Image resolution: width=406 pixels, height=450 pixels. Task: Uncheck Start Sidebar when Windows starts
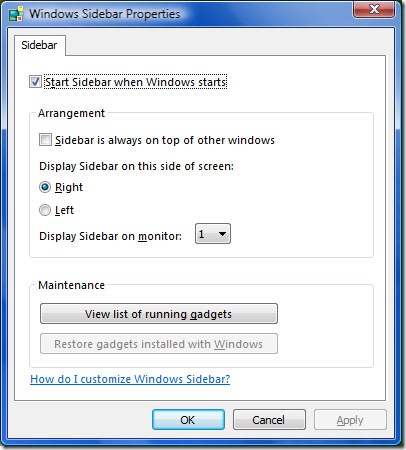coord(35,82)
